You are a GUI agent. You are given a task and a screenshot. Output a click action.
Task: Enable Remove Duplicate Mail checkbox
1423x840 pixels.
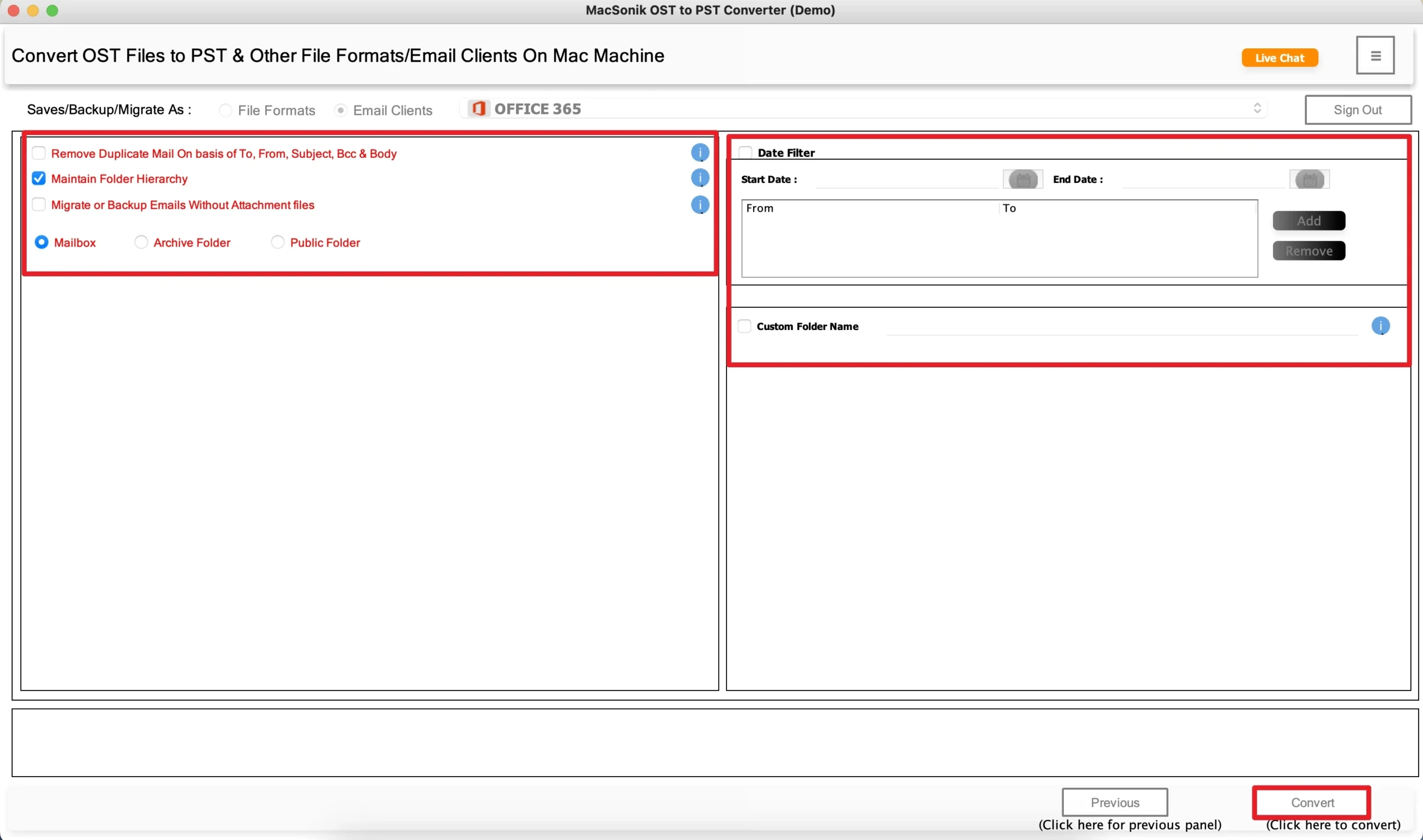tap(38, 153)
